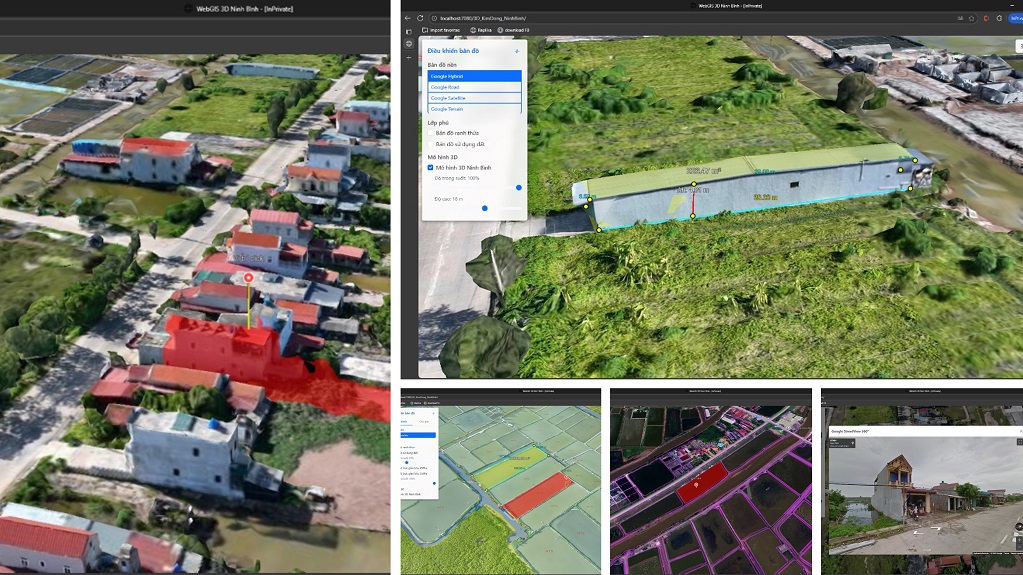This screenshot has width=1023, height=575.
Task: Select the red parcel in cadastral map screenshot
Action: [x=538, y=494]
